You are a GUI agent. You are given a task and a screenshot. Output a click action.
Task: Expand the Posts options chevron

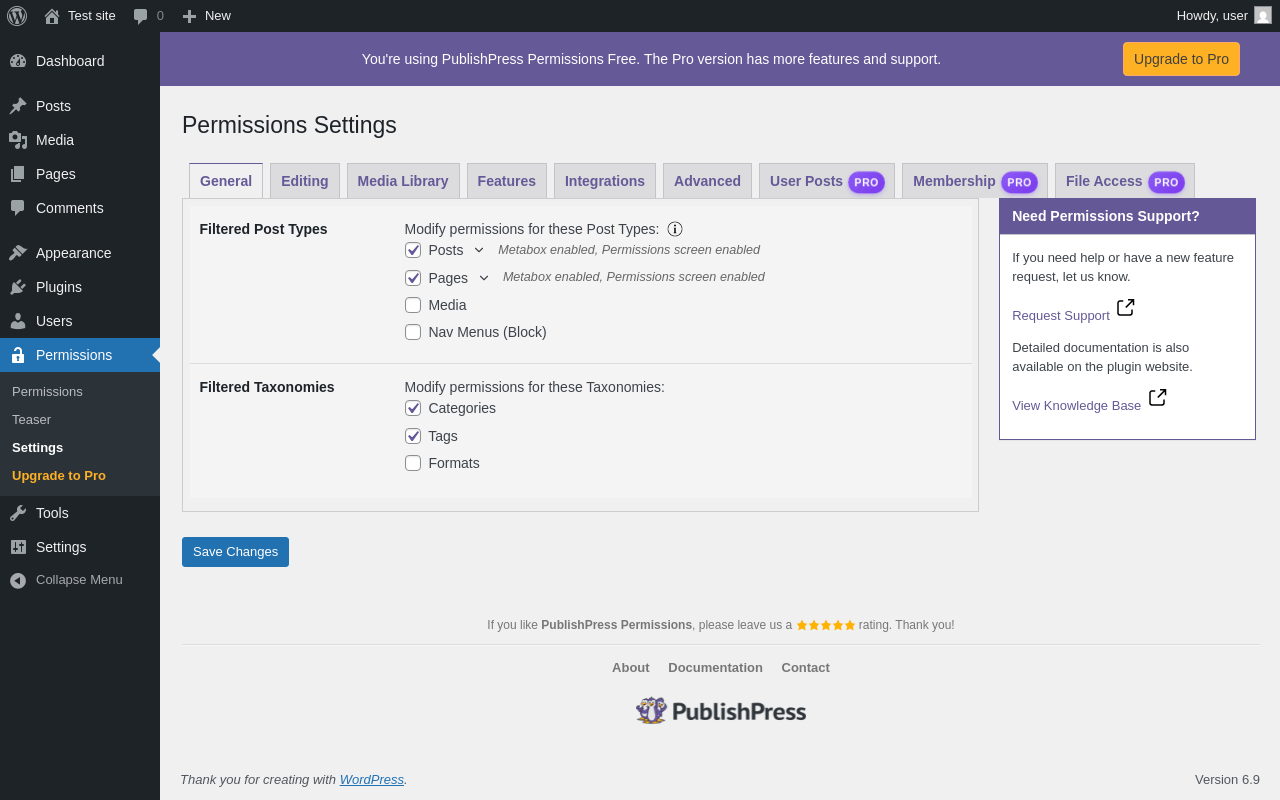[x=479, y=250]
